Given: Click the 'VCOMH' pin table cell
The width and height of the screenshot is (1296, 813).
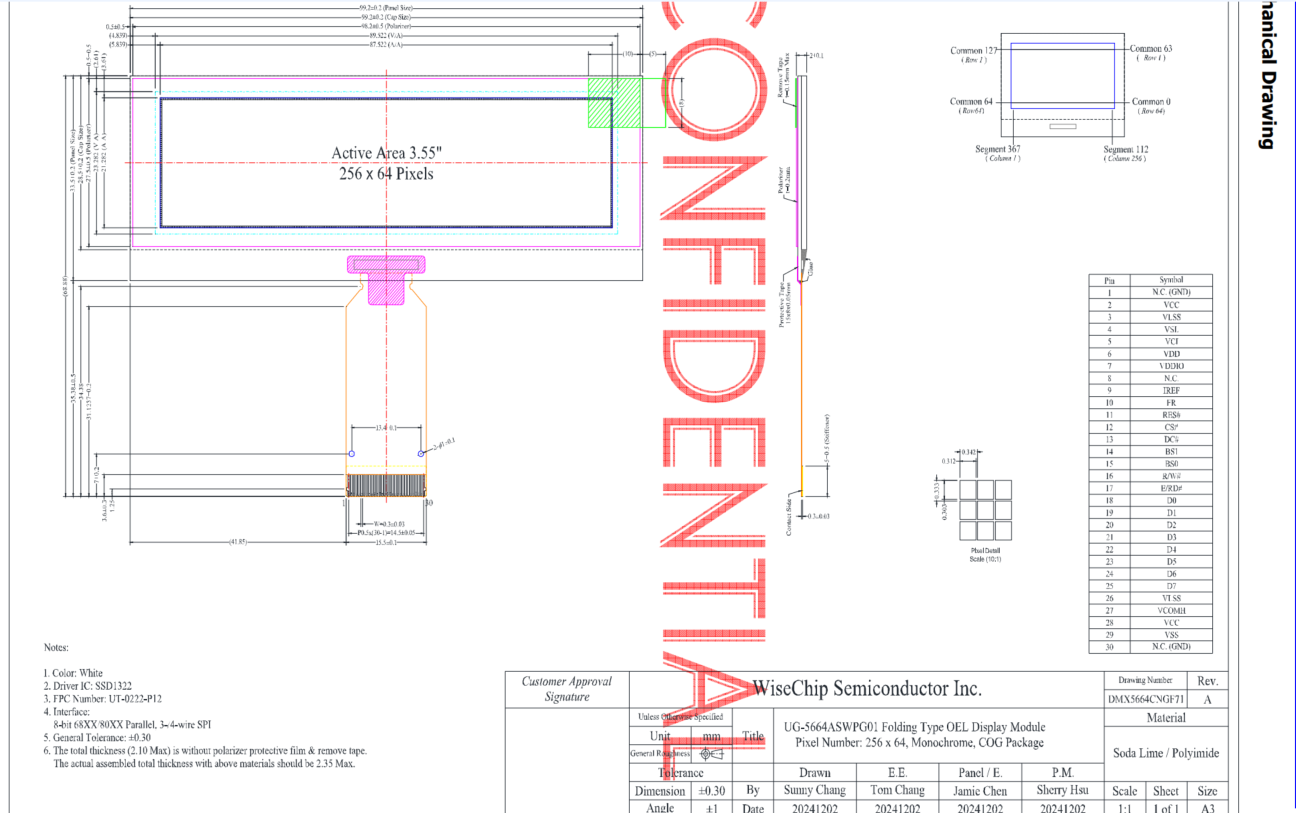Looking at the screenshot, I should tap(1171, 610).
